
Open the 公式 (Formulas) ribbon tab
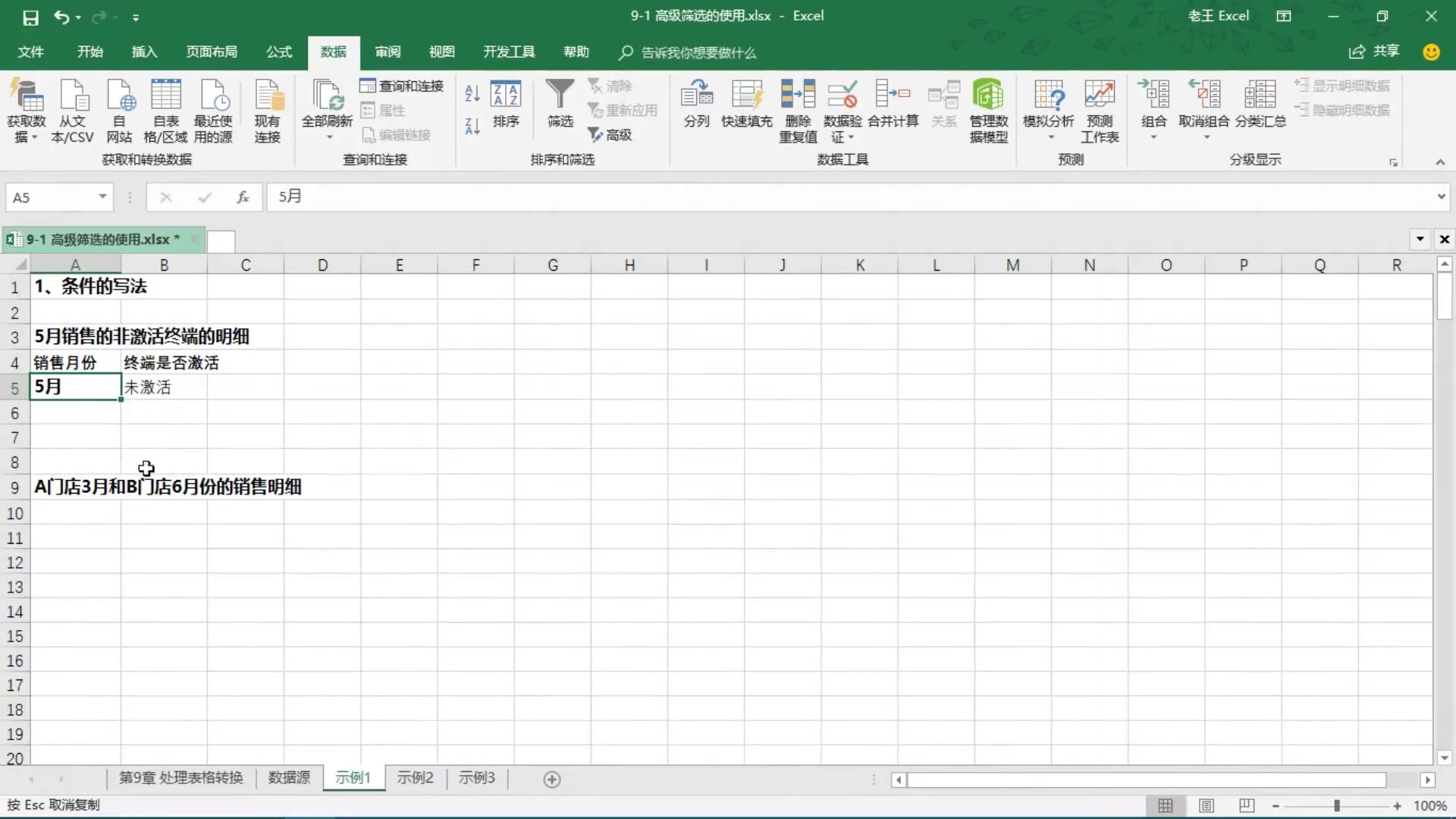click(278, 52)
